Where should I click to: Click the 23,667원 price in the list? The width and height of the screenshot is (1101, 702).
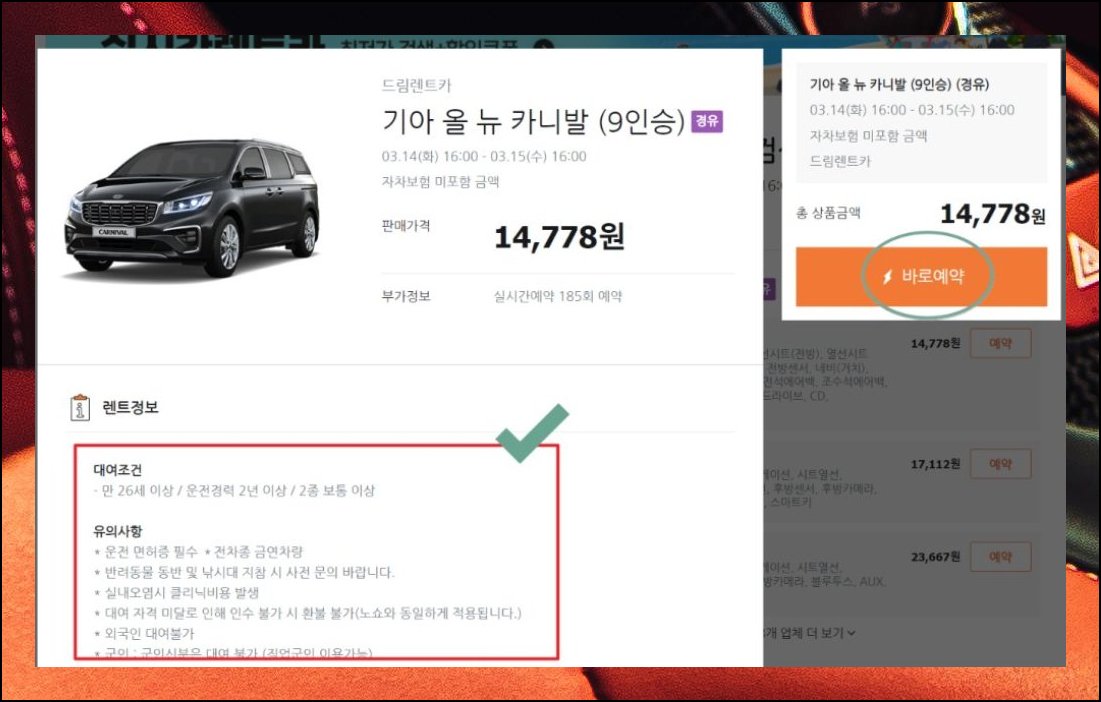[935, 557]
